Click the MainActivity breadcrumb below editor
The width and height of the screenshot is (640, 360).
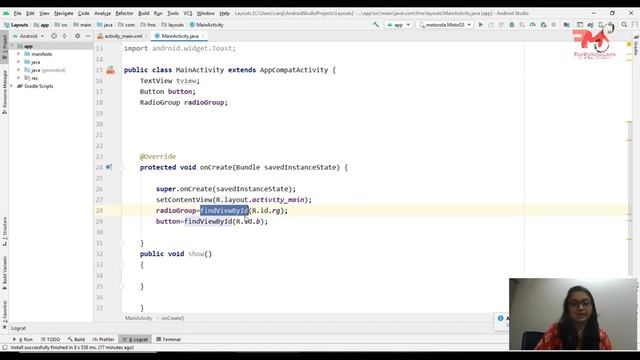point(138,318)
